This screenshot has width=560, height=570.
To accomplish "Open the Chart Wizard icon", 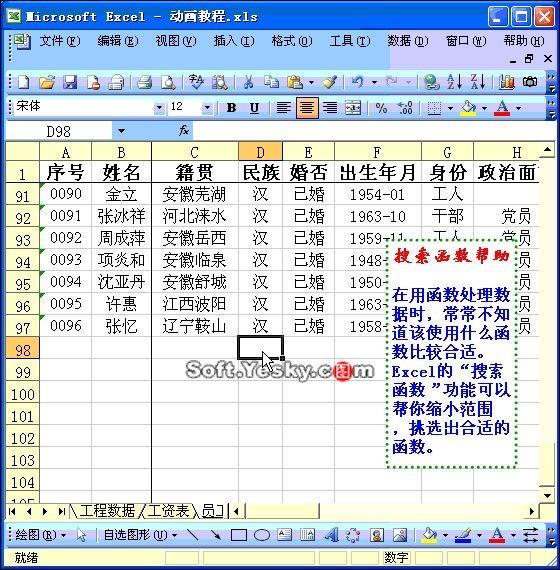I will tap(507, 82).
